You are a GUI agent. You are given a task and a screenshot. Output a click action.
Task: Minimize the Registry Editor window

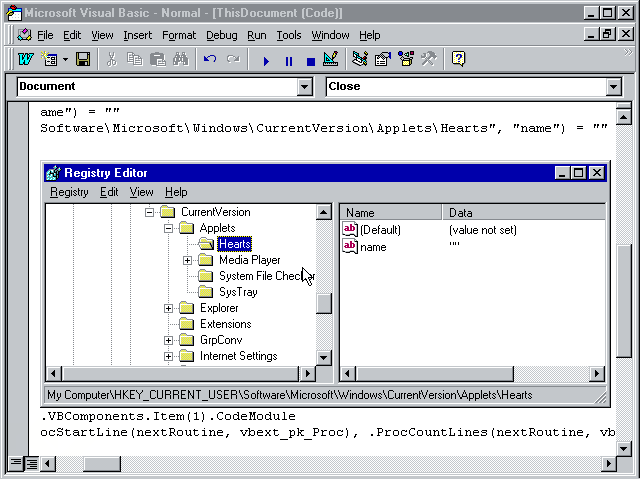click(x=562, y=173)
